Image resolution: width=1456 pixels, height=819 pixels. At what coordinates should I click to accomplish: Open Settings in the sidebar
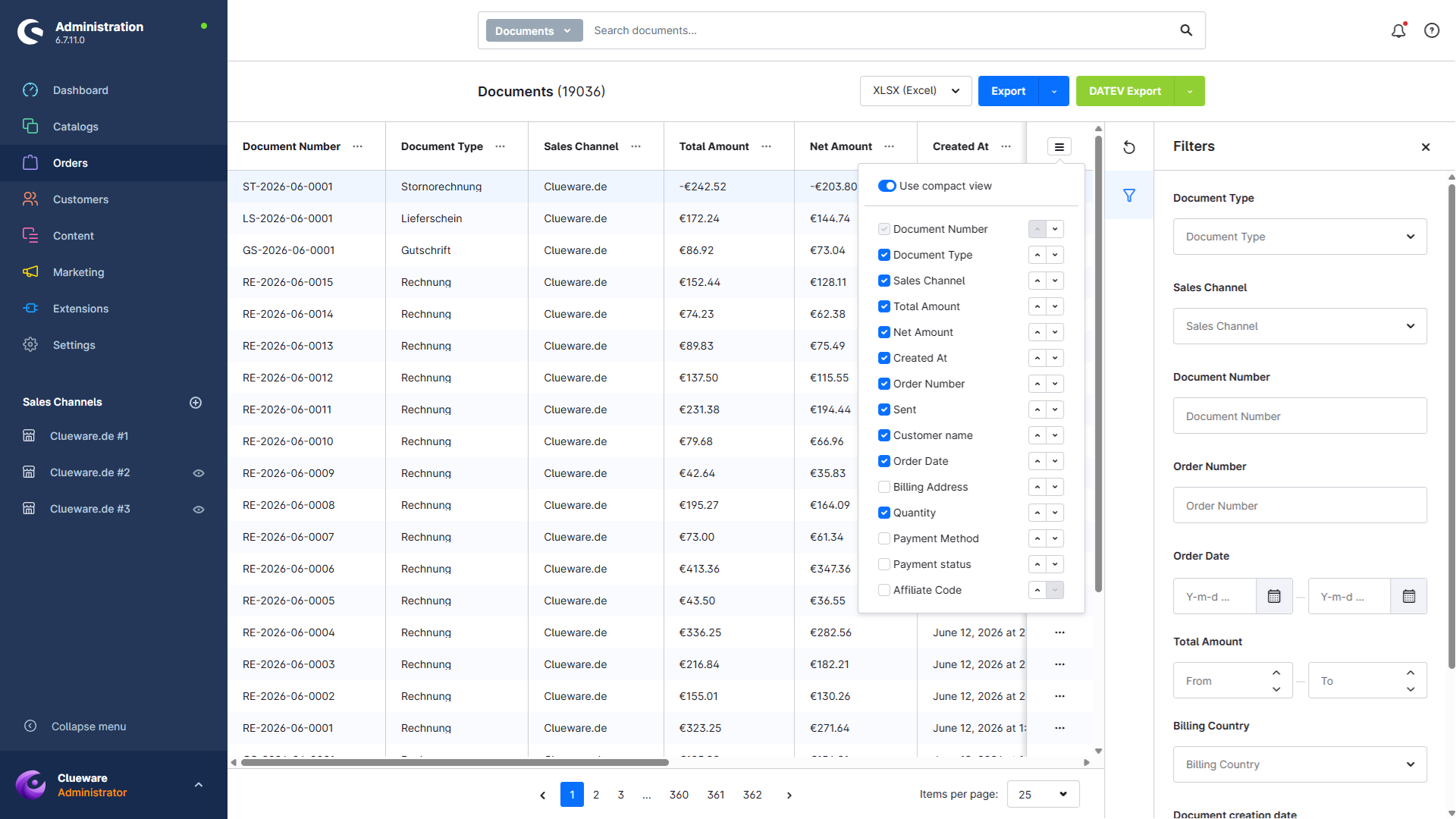[x=114, y=345]
